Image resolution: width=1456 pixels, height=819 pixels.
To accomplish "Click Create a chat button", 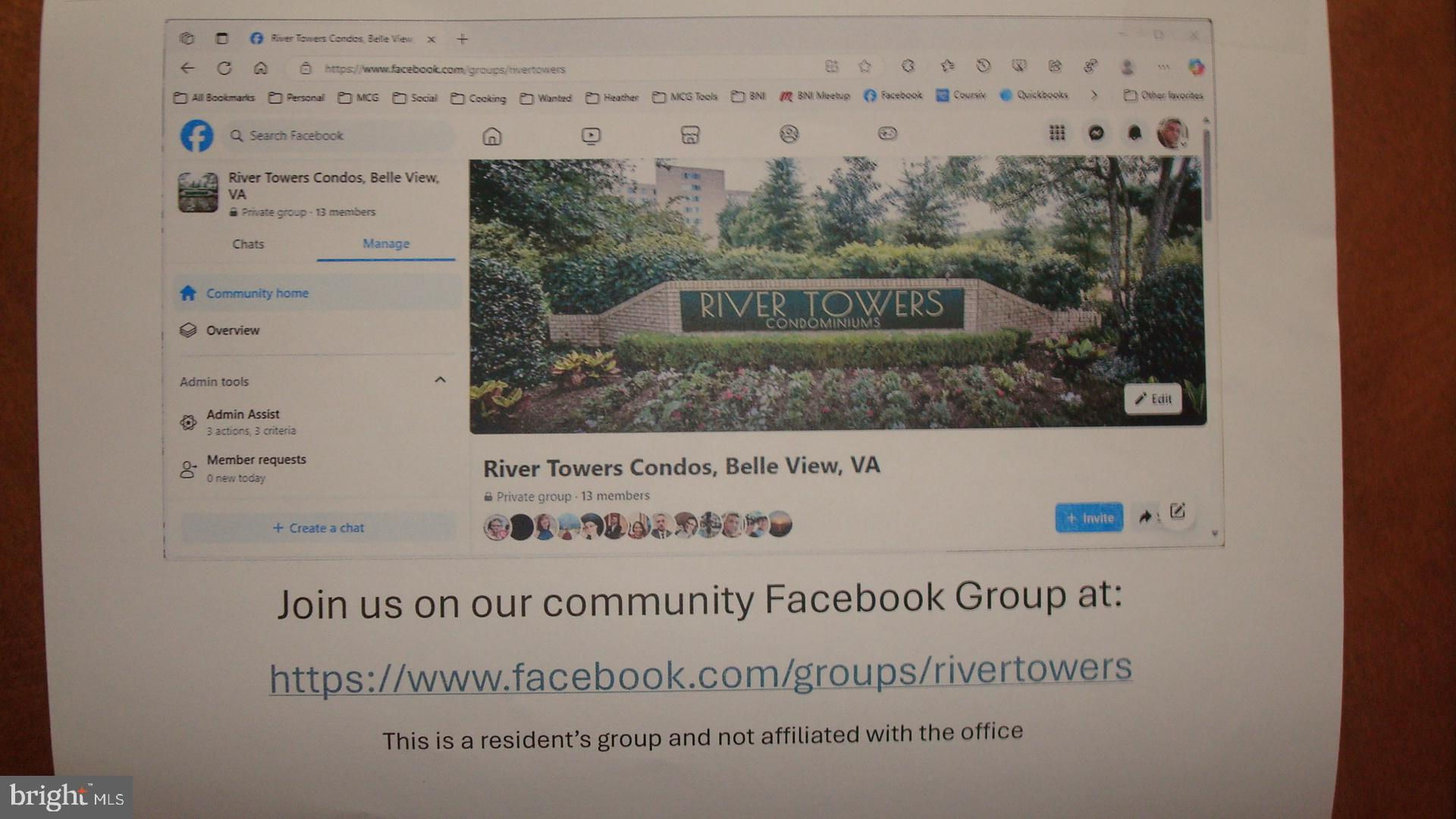I will (x=318, y=528).
